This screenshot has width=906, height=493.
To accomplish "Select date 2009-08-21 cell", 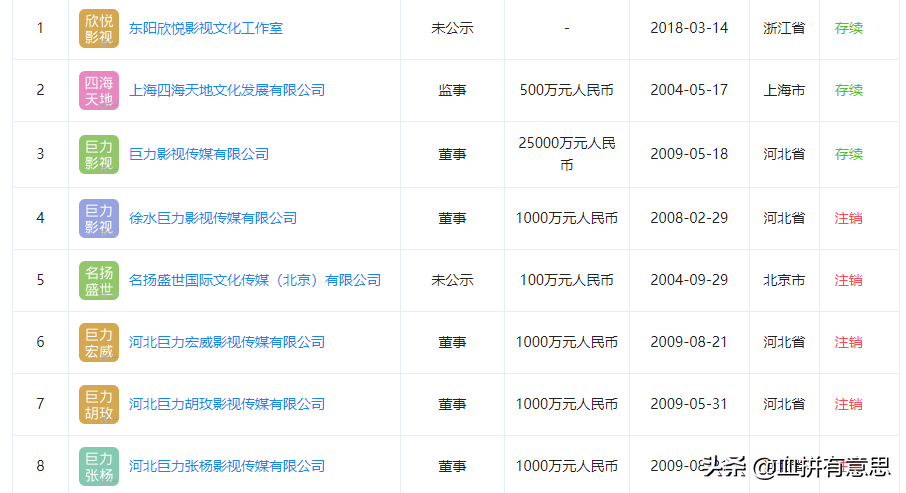I will coord(689,342).
